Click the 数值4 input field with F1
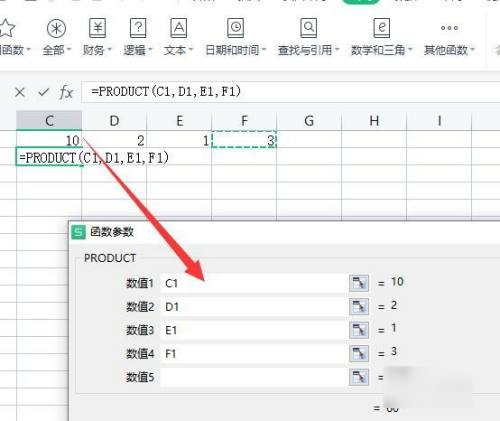500x421 pixels. (x=254, y=354)
